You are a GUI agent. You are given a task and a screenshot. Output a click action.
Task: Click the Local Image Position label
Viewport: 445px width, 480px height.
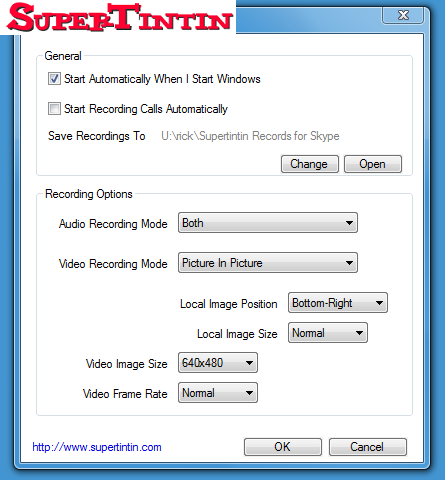229,304
